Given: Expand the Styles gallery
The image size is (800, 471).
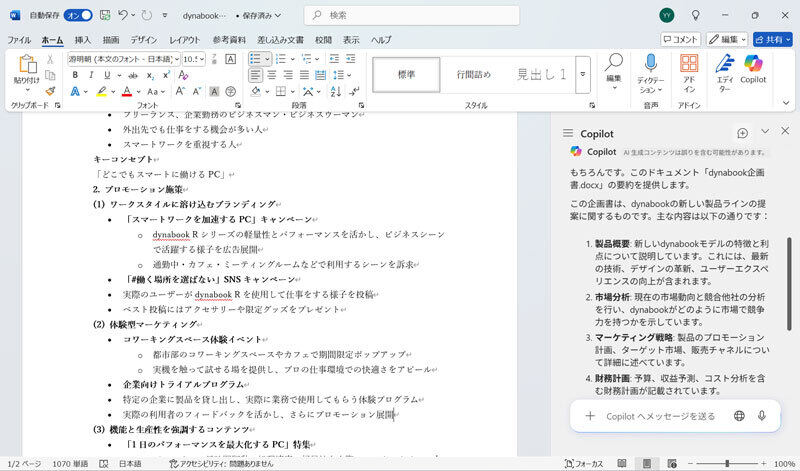Looking at the screenshot, I should pyautogui.click(x=583, y=75).
